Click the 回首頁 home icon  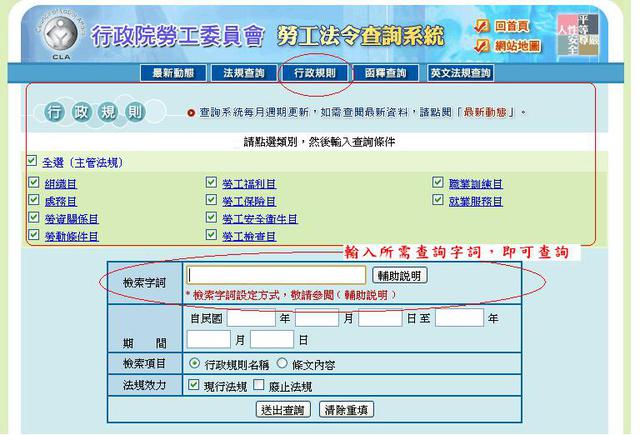tap(482, 27)
